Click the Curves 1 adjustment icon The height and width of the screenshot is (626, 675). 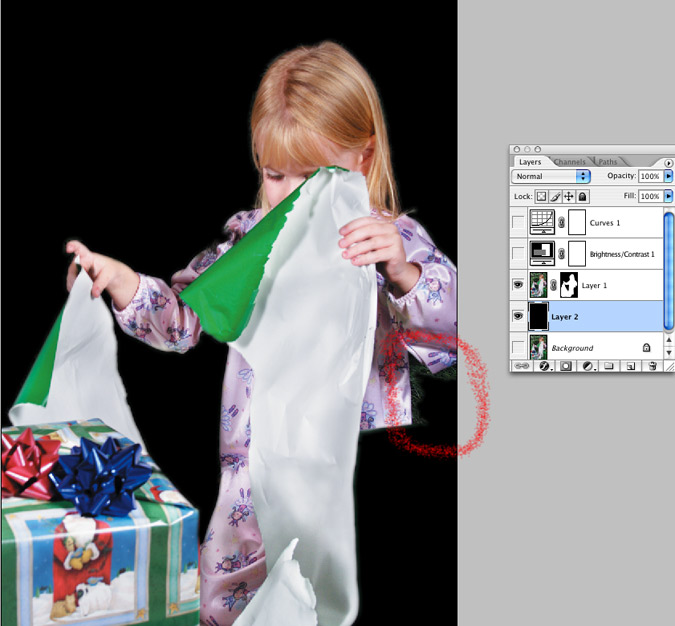[x=542, y=222]
